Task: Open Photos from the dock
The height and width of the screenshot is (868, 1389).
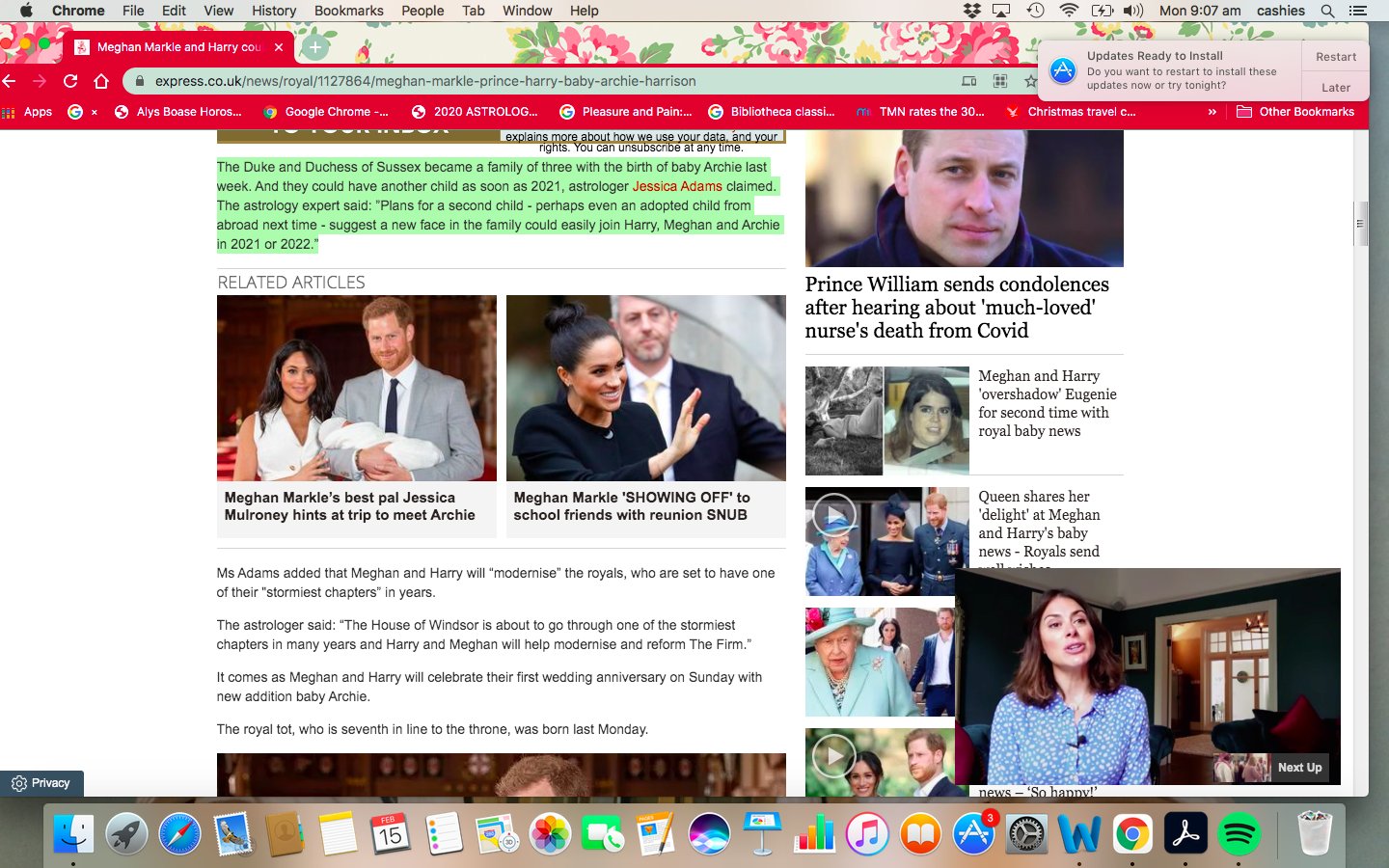Action: [x=550, y=834]
